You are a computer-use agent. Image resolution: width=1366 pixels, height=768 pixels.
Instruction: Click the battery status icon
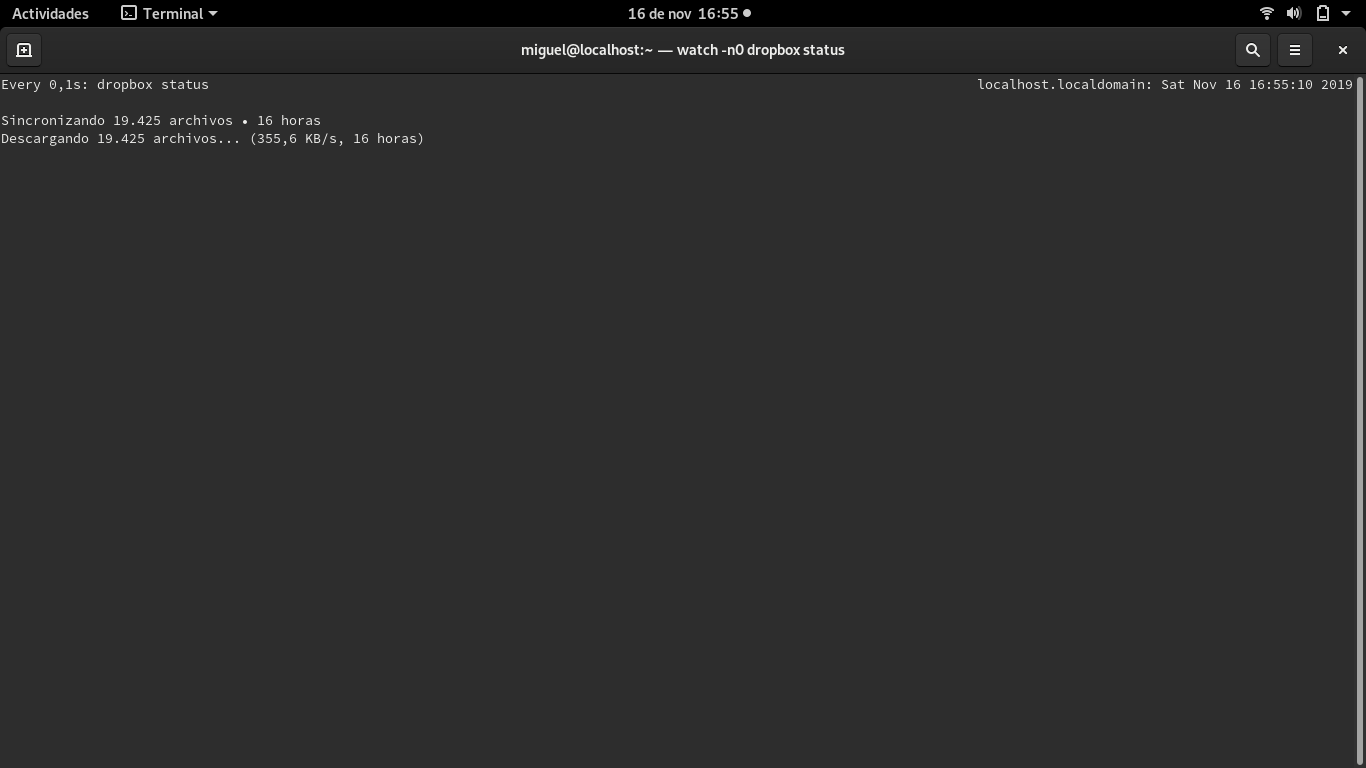point(1322,14)
